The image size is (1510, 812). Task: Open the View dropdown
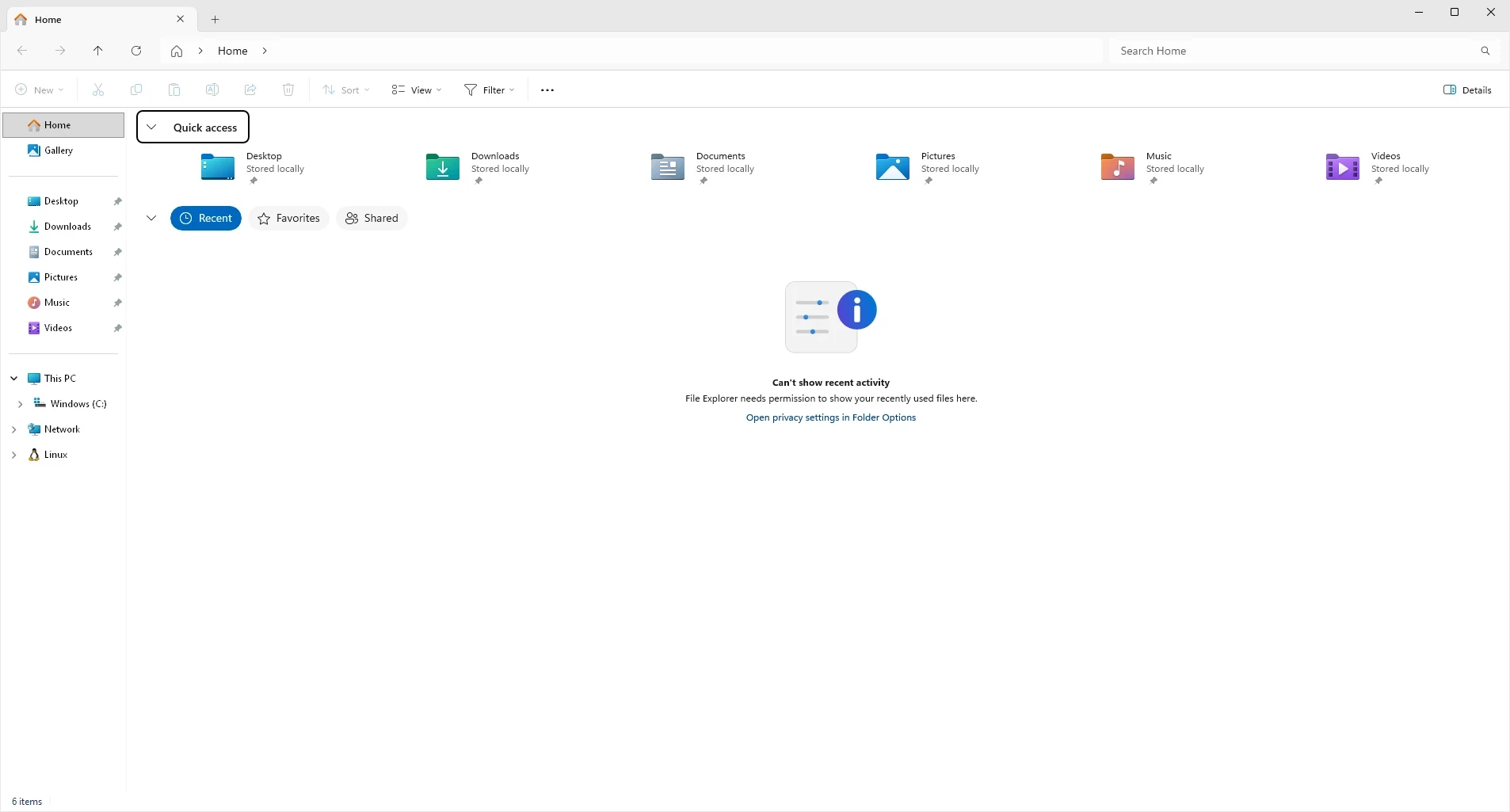417,90
